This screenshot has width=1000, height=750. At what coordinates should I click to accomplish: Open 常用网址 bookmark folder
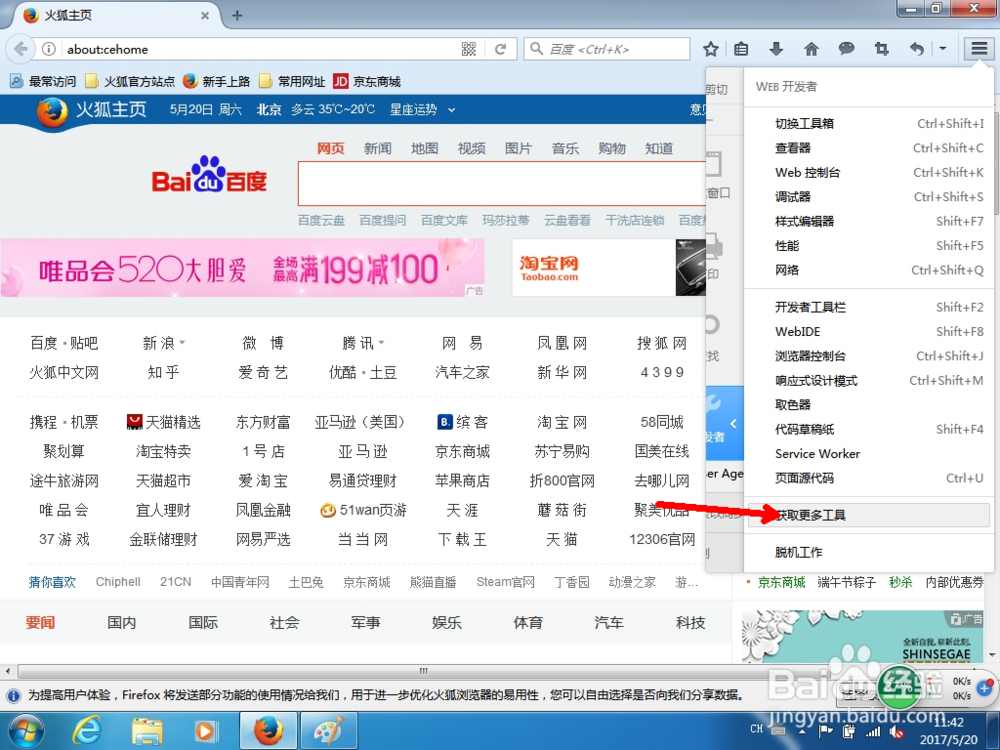pyautogui.click(x=293, y=81)
